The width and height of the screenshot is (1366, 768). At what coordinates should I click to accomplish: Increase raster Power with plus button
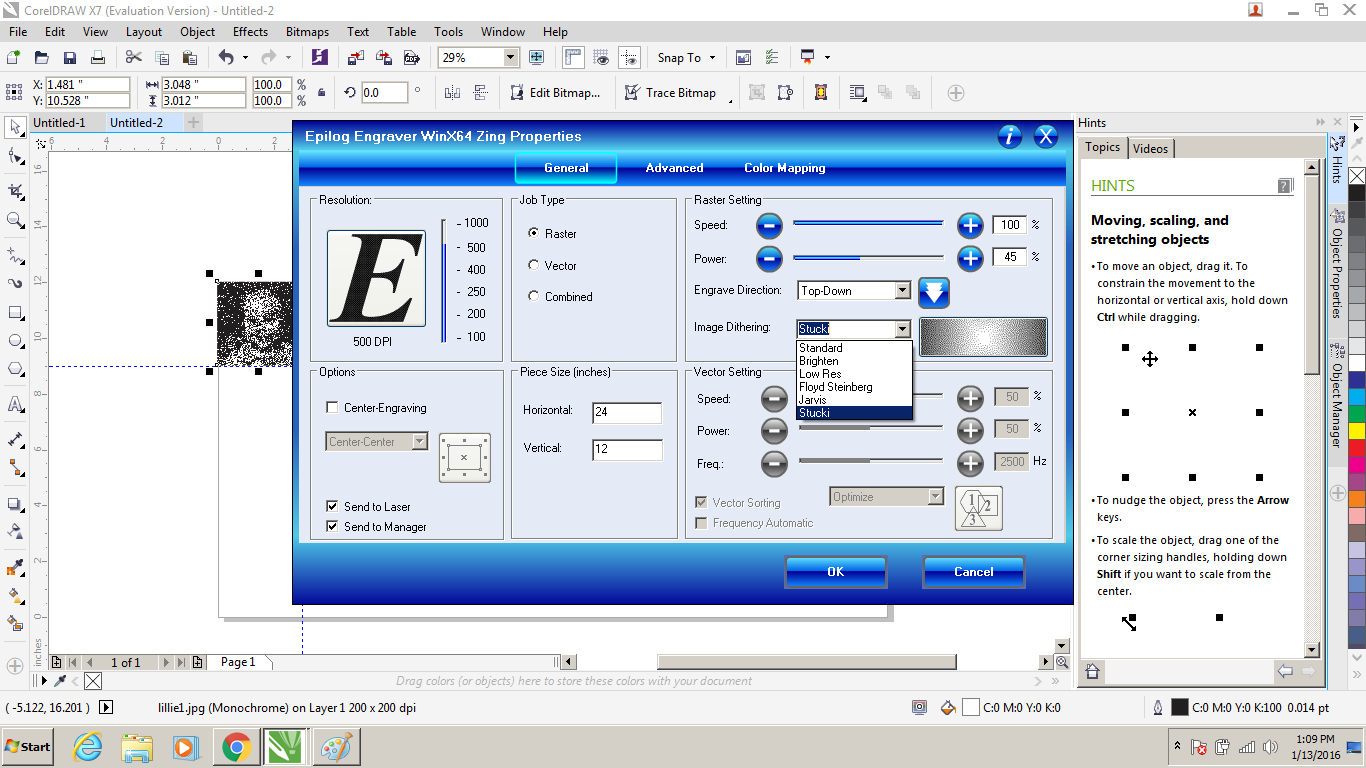(970, 259)
